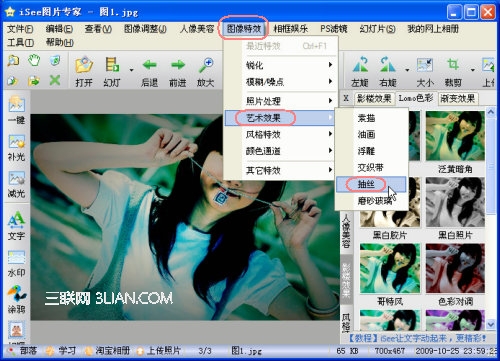
Task: Open the dropdown arrow beside 右旋
Action: click(x=407, y=70)
